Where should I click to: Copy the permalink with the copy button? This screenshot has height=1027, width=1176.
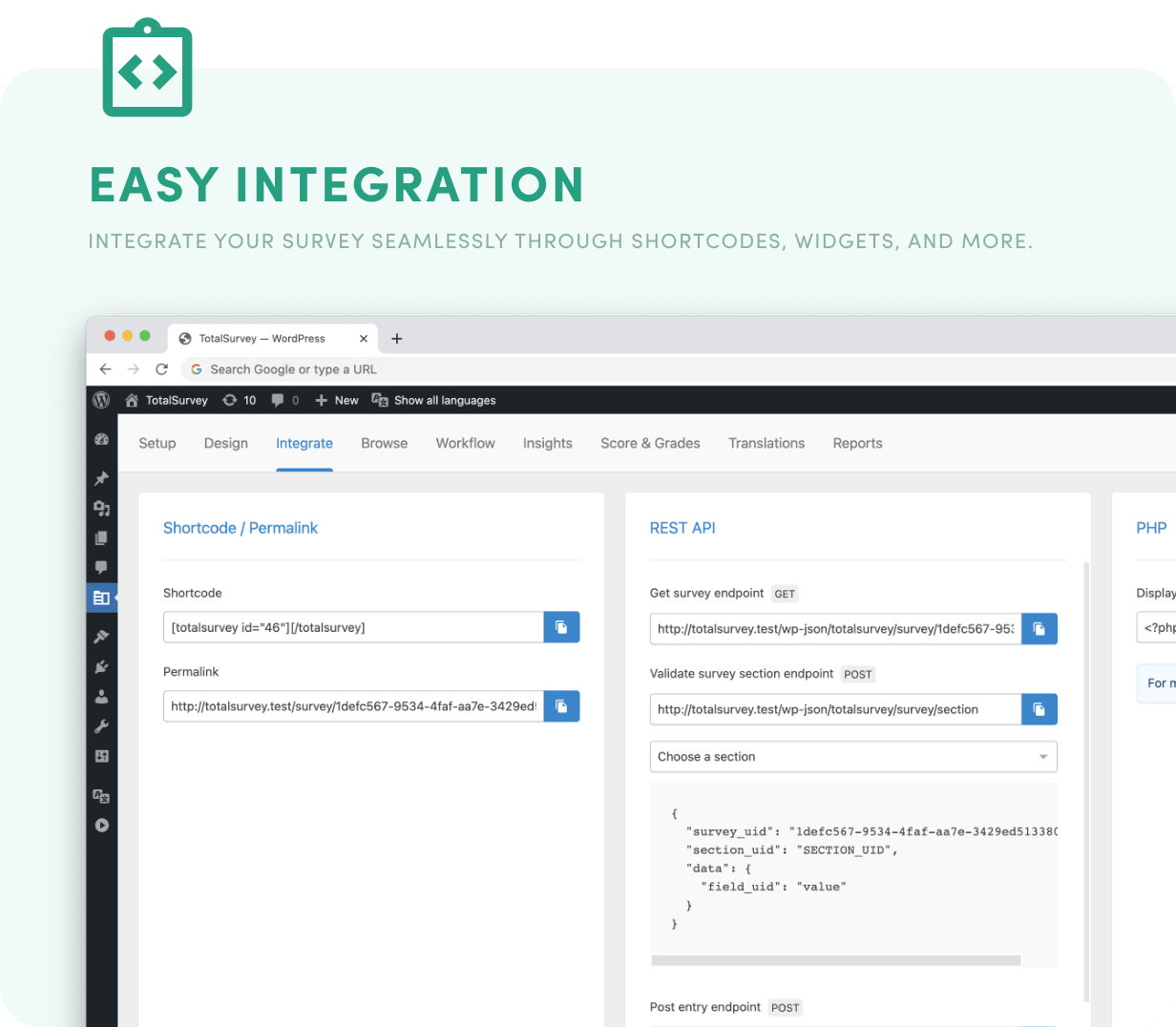[x=562, y=706]
